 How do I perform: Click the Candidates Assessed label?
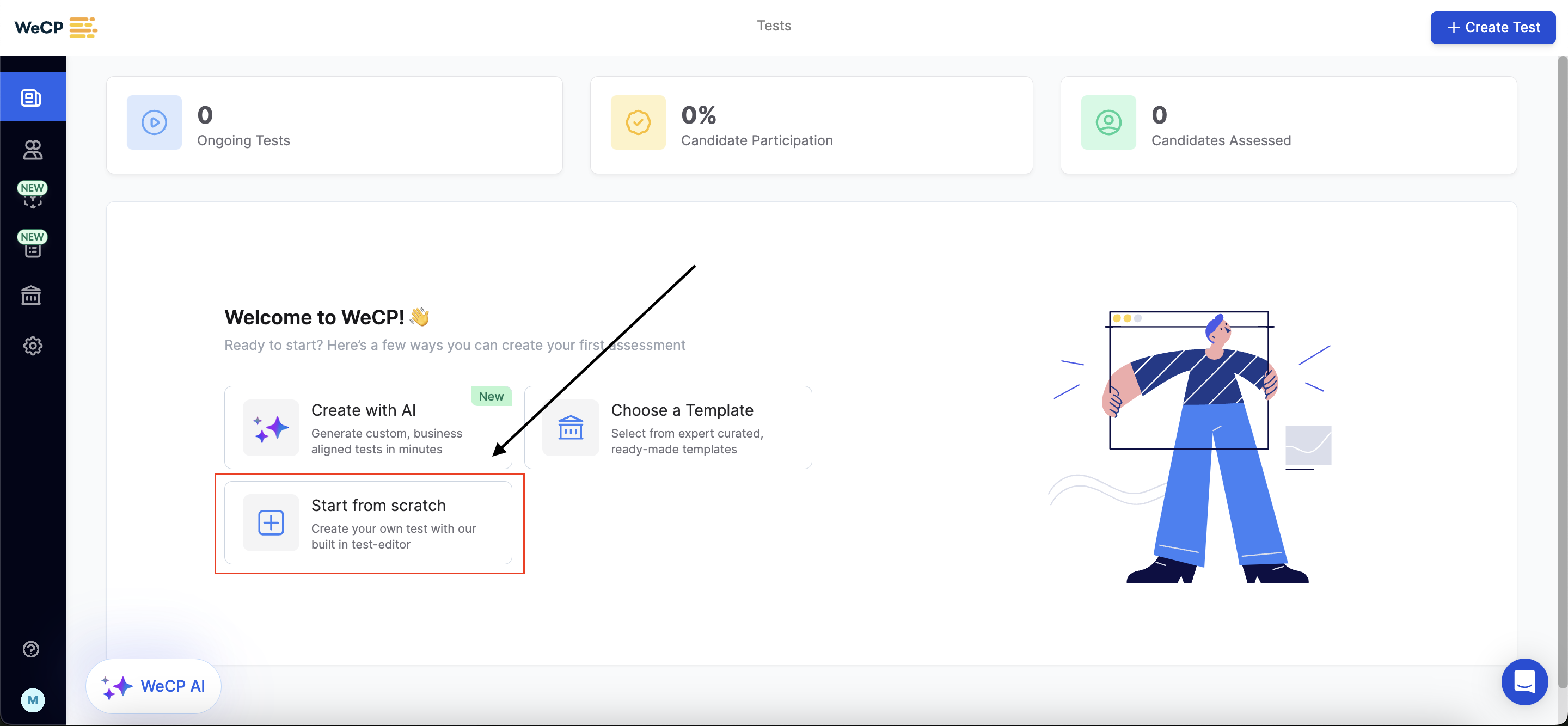pos(1221,140)
